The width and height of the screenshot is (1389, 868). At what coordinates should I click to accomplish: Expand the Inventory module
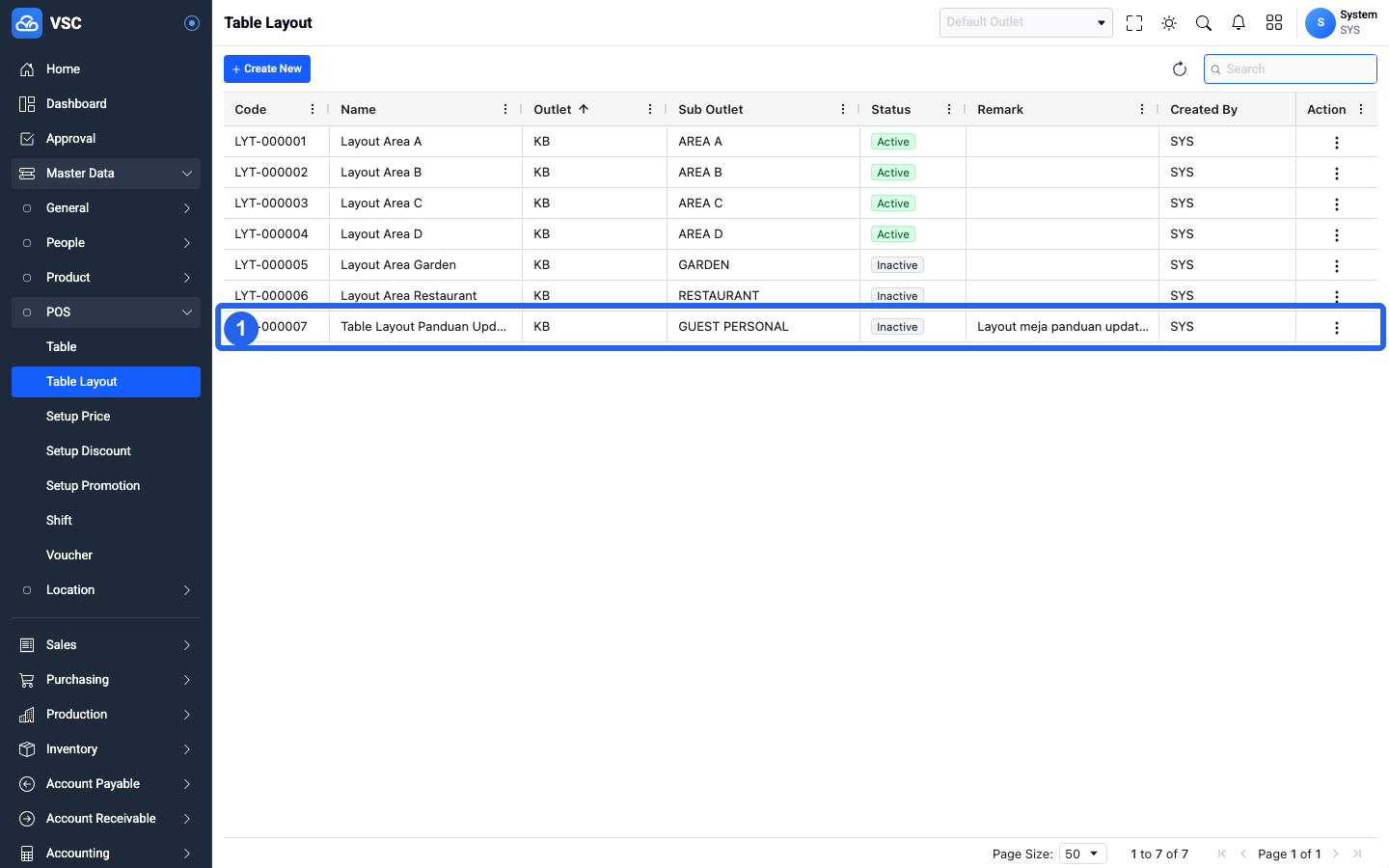point(106,749)
